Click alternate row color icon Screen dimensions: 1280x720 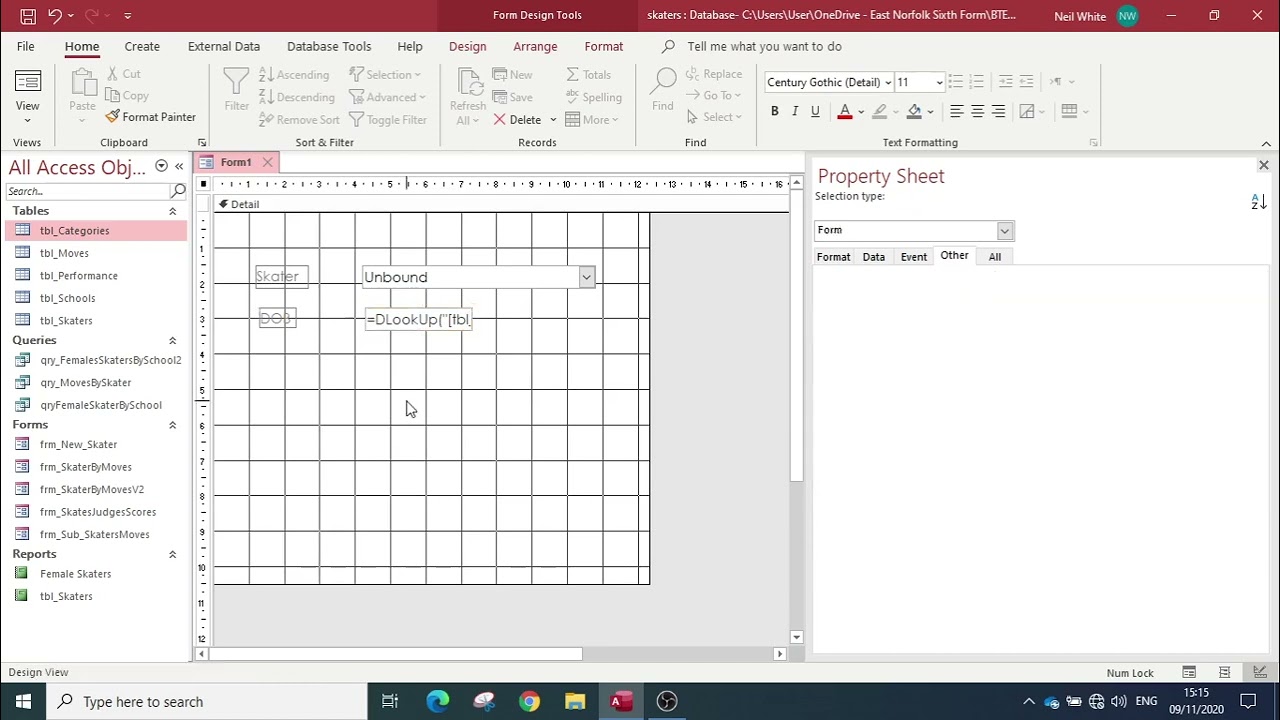point(1069,111)
